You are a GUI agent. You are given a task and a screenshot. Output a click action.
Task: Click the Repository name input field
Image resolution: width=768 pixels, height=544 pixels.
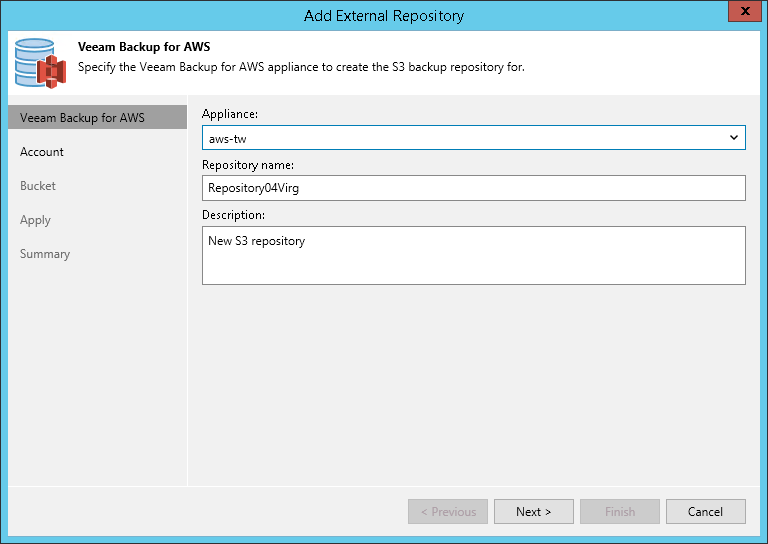[x=474, y=188]
